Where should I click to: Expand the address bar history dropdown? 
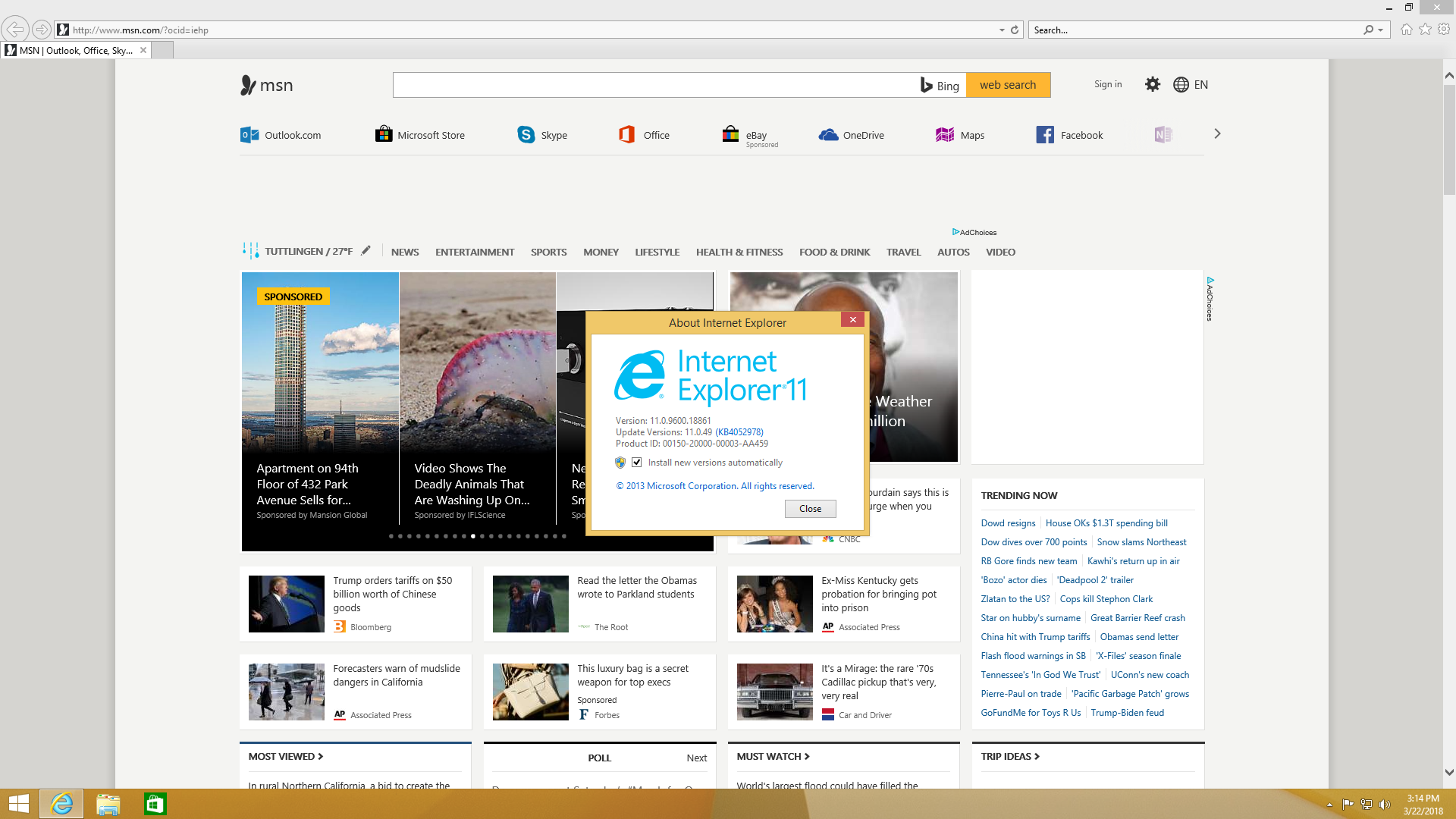1002,30
